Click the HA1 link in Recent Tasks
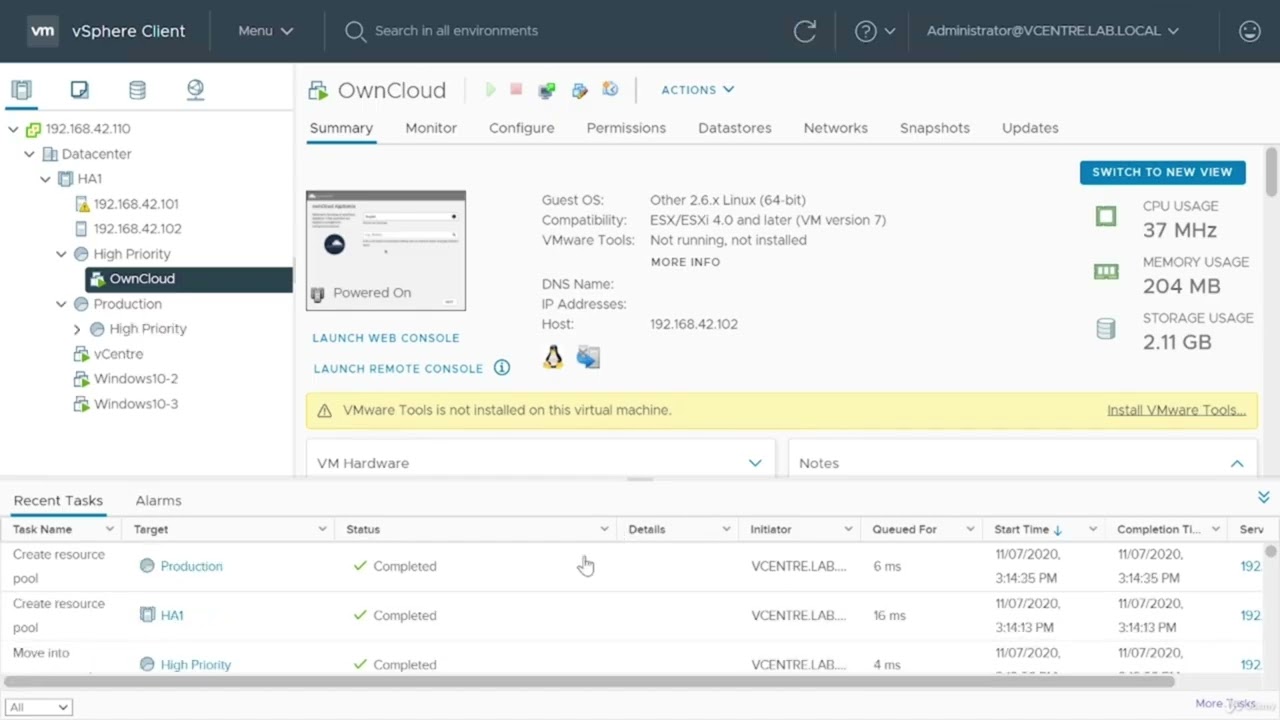 (x=172, y=615)
